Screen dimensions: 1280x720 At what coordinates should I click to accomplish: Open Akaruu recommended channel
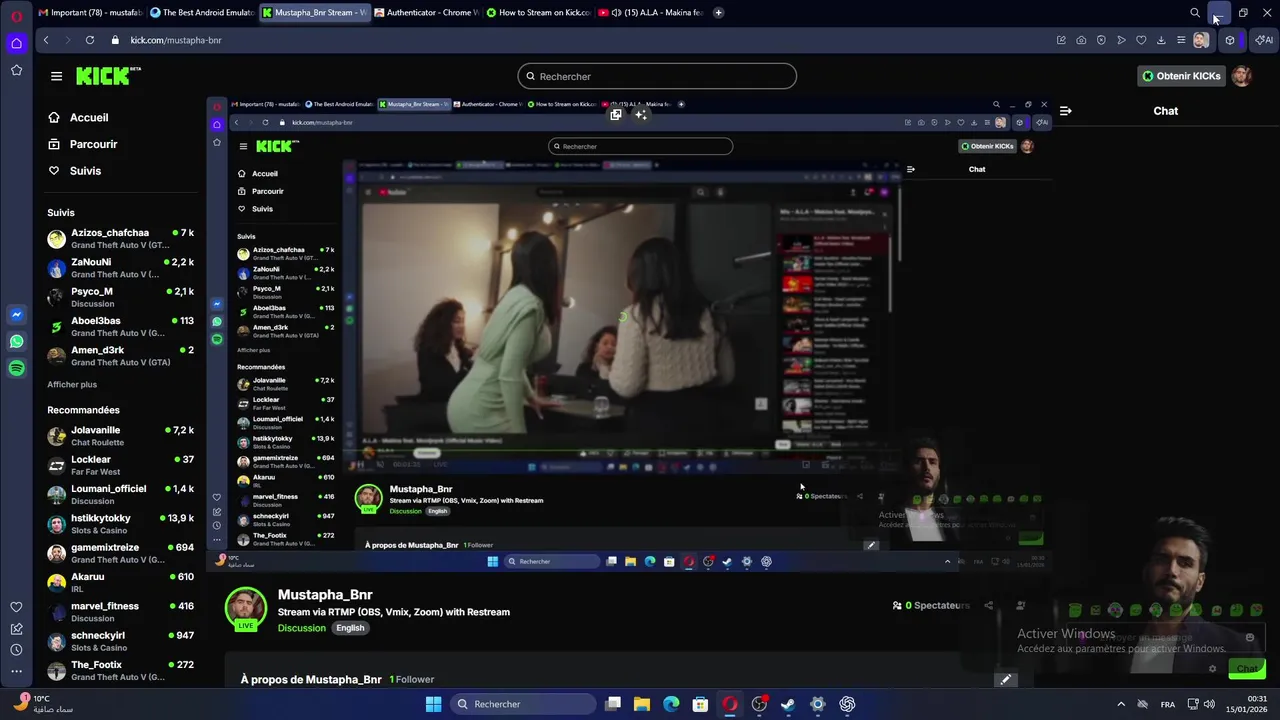click(x=120, y=582)
